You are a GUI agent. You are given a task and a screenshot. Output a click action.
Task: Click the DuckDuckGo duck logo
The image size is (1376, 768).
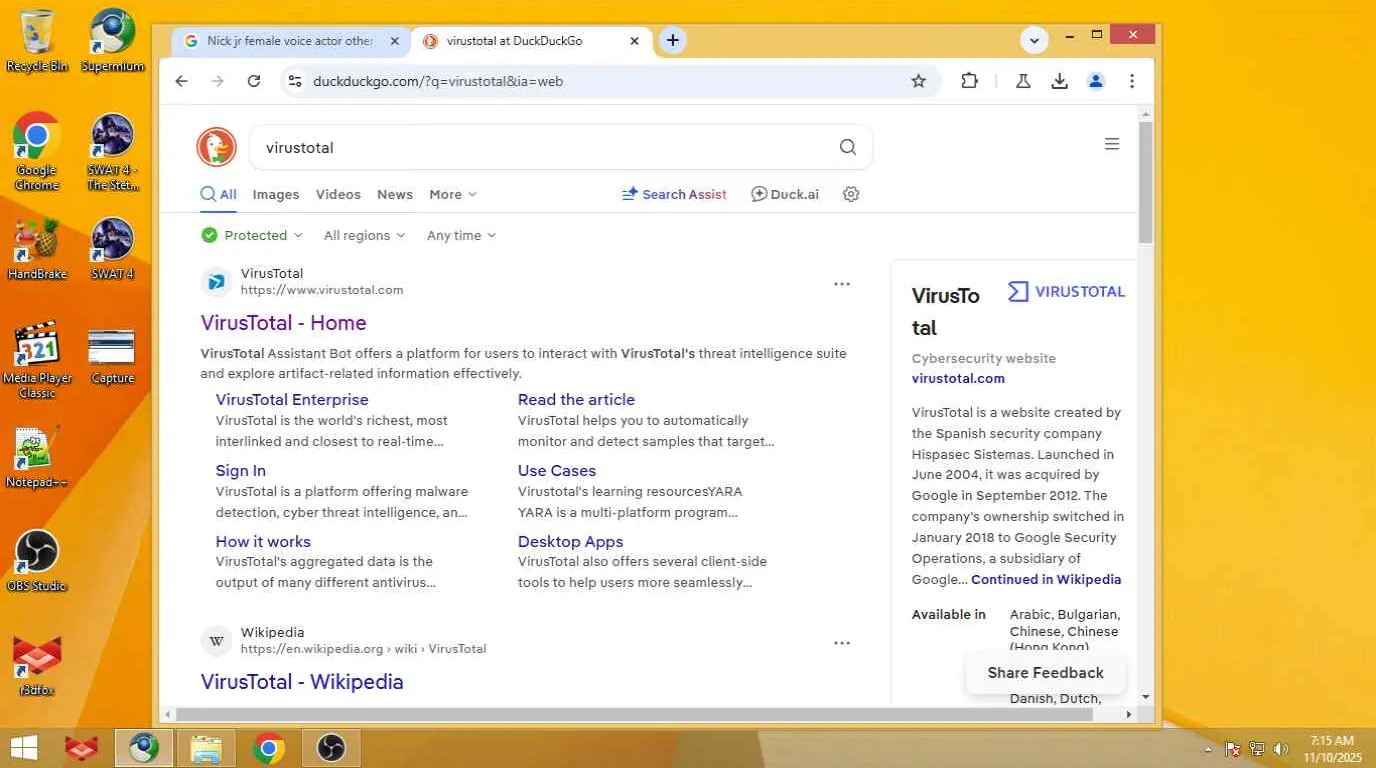pyautogui.click(x=217, y=147)
